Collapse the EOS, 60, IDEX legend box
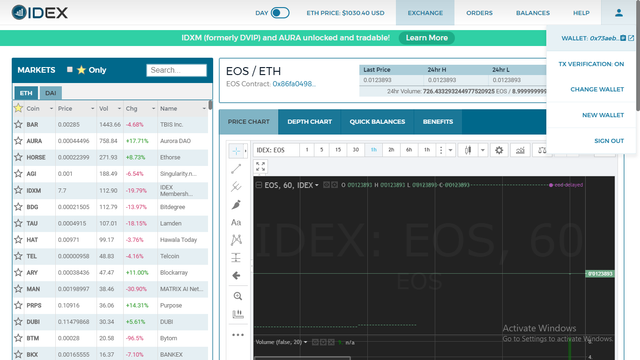 [259, 185]
